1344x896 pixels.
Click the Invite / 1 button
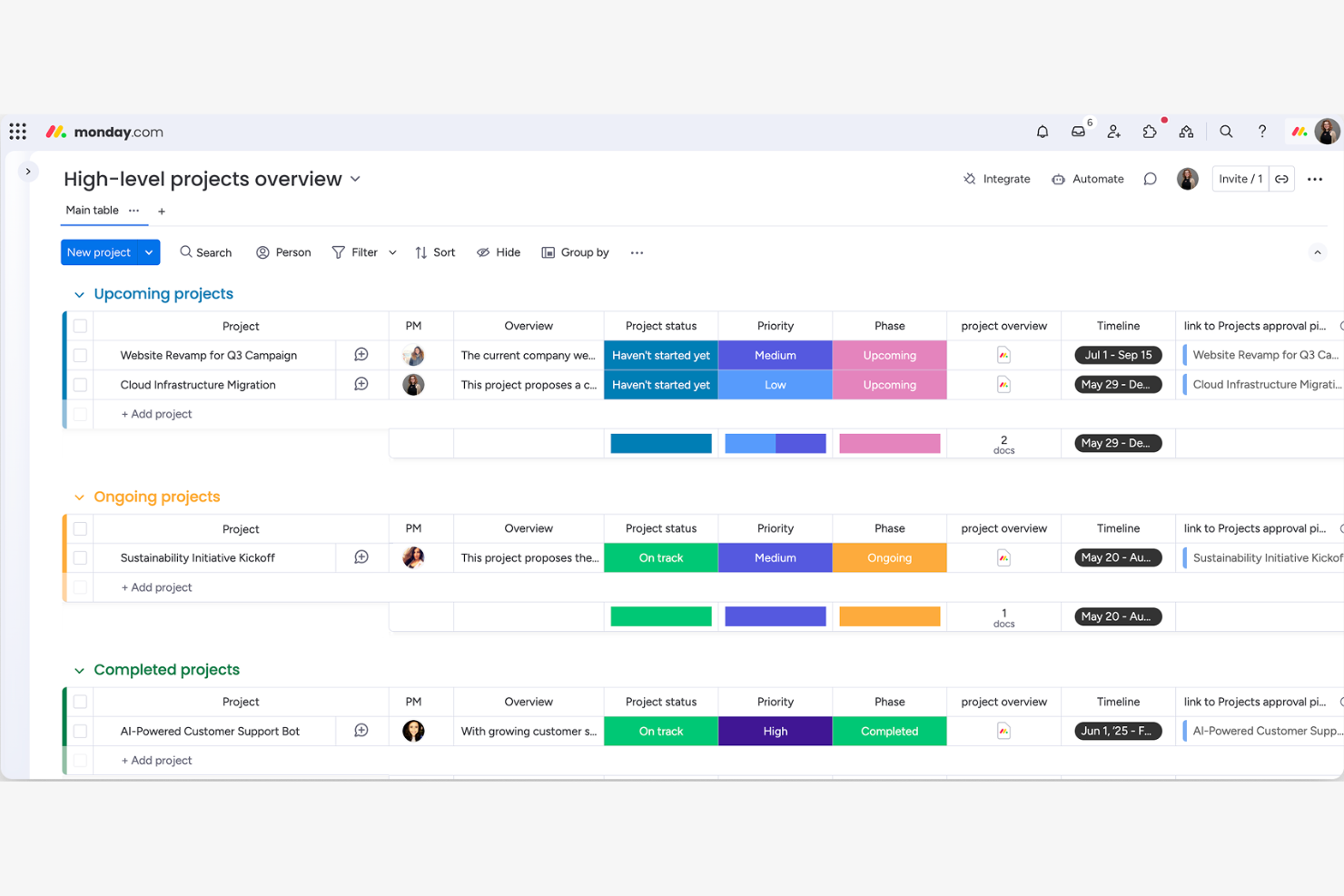tap(1240, 179)
